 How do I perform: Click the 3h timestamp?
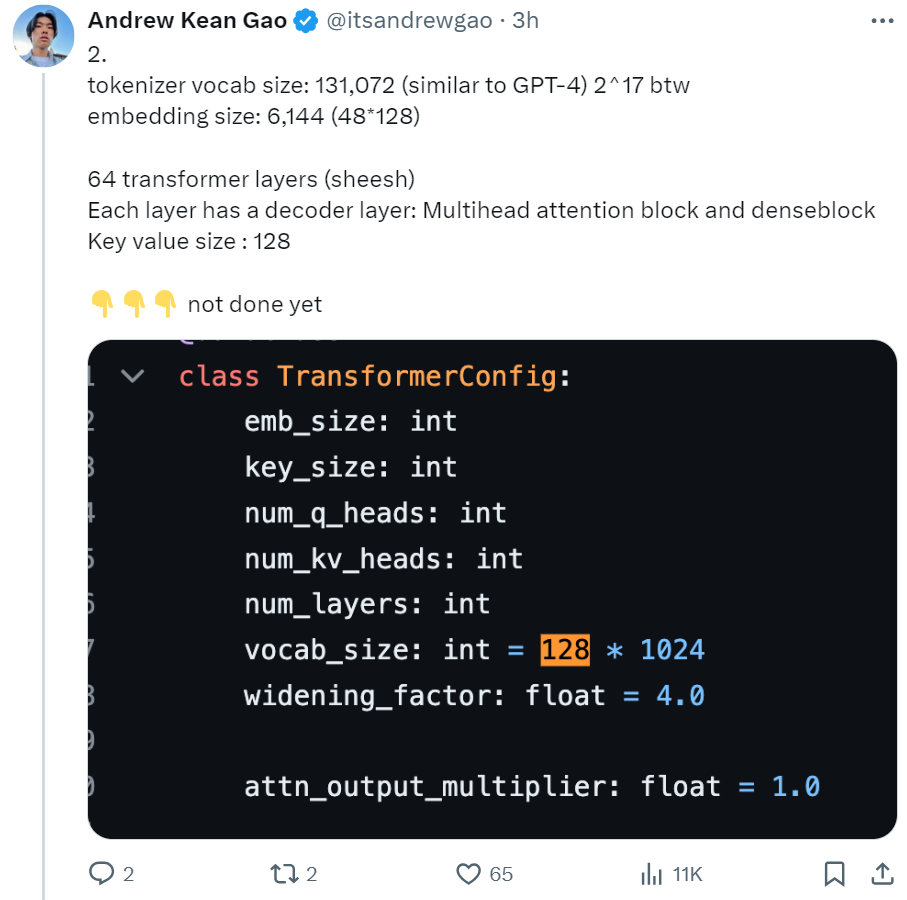[x=525, y=21]
